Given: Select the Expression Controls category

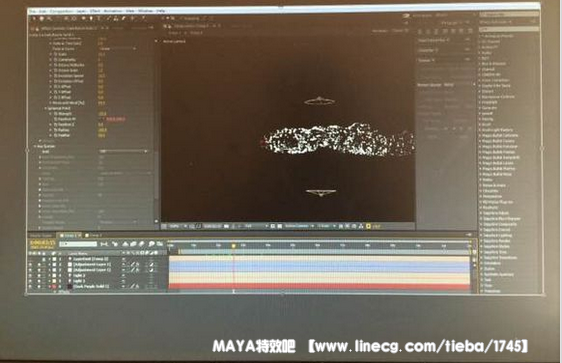Looking at the screenshot, I should pos(499,97).
